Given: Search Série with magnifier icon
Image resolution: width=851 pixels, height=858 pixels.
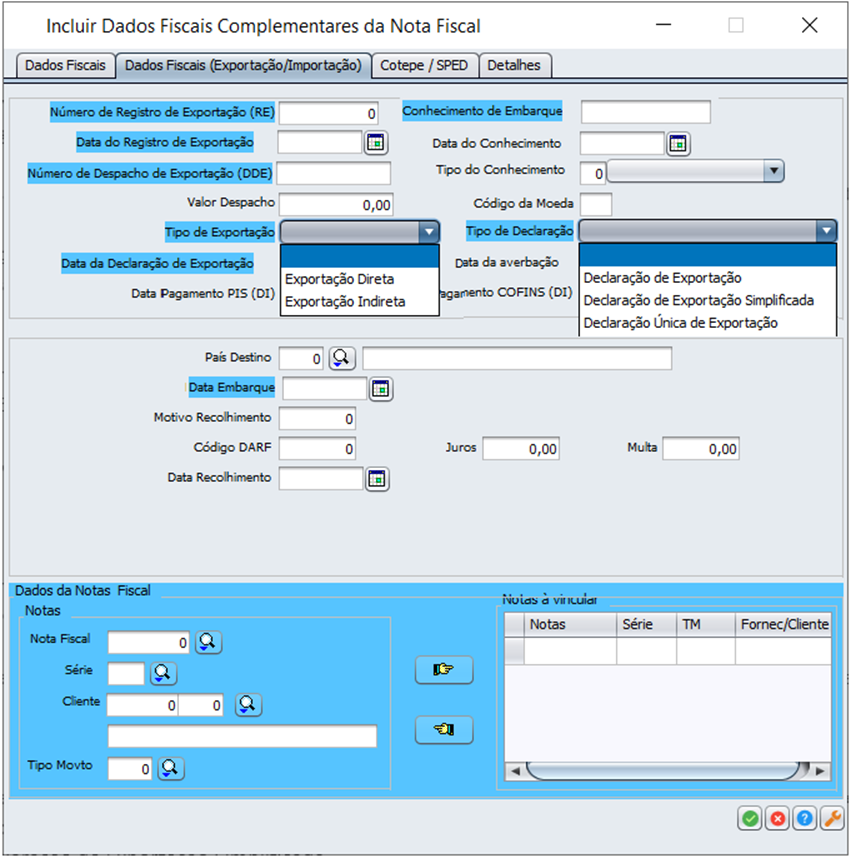Looking at the screenshot, I should (x=164, y=673).
